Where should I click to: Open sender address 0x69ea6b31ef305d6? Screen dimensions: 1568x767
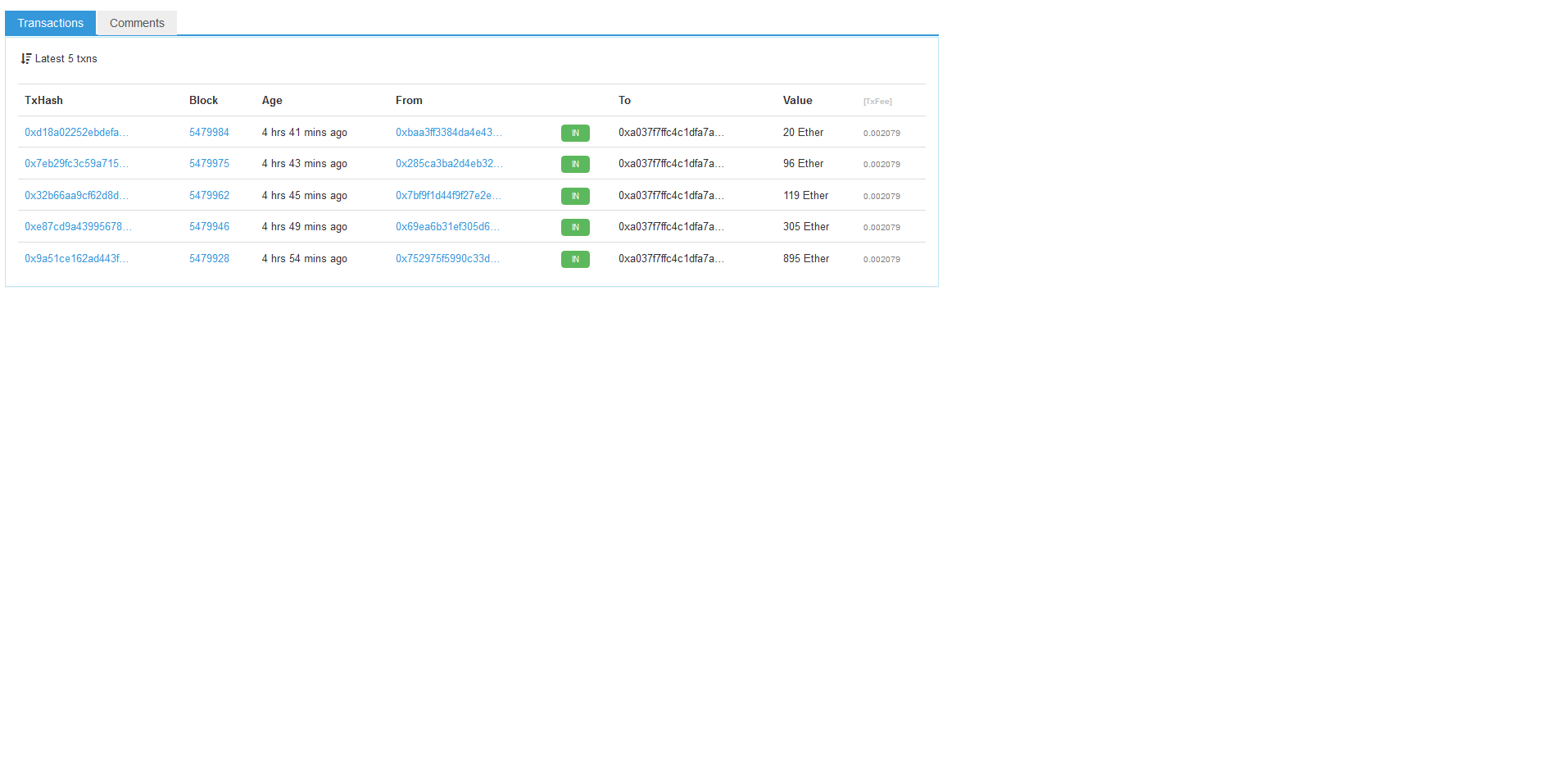pyautogui.click(x=447, y=227)
